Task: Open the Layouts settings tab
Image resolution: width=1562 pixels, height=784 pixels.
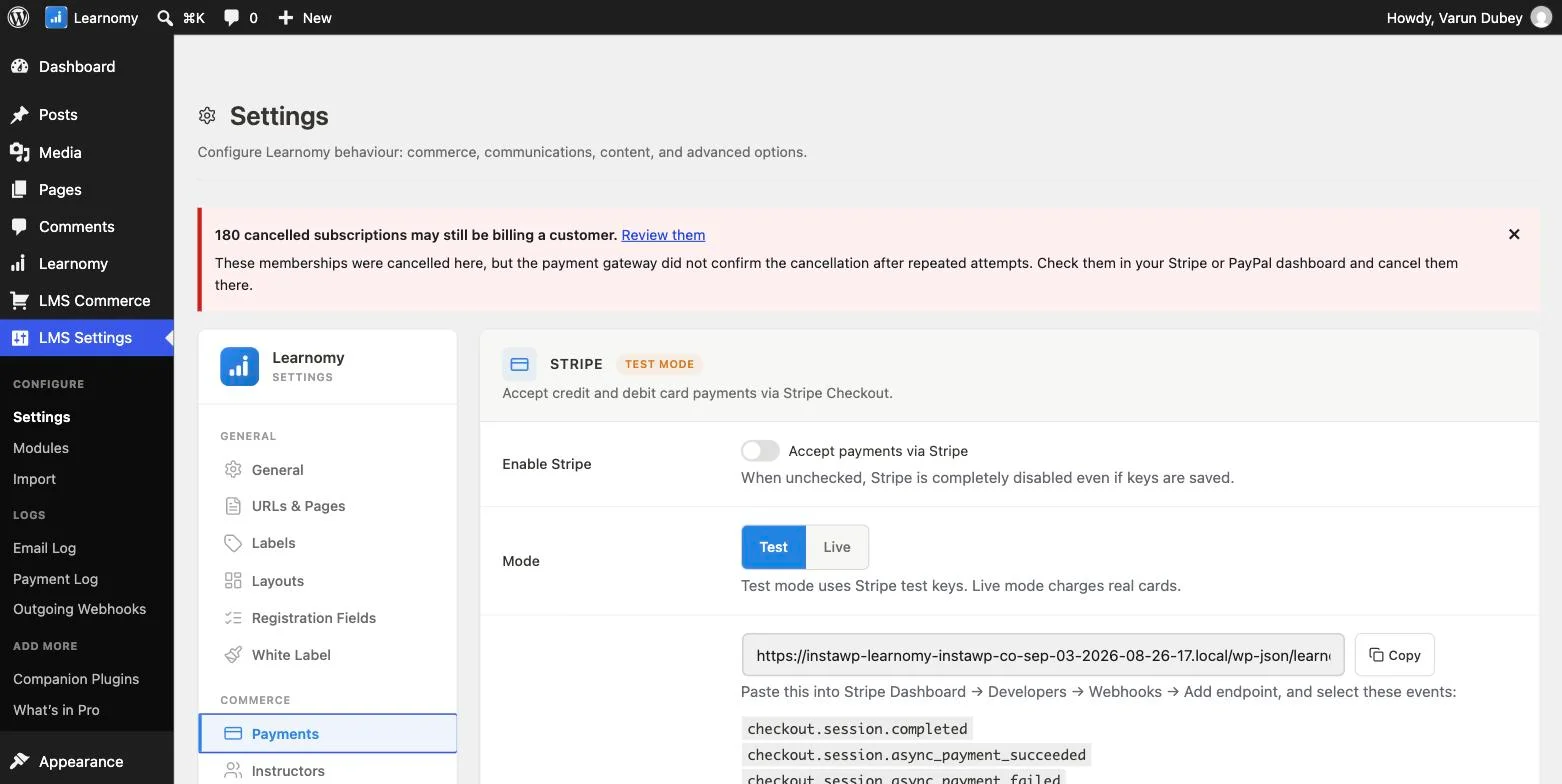Action: pyautogui.click(x=327, y=580)
